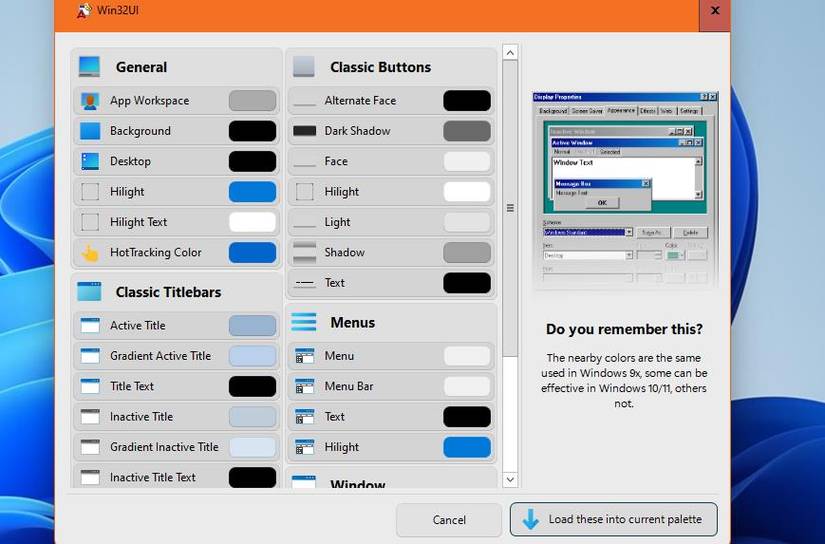Click the General section Hilight icon
The width and height of the screenshot is (825, 544).
[90, 192]
